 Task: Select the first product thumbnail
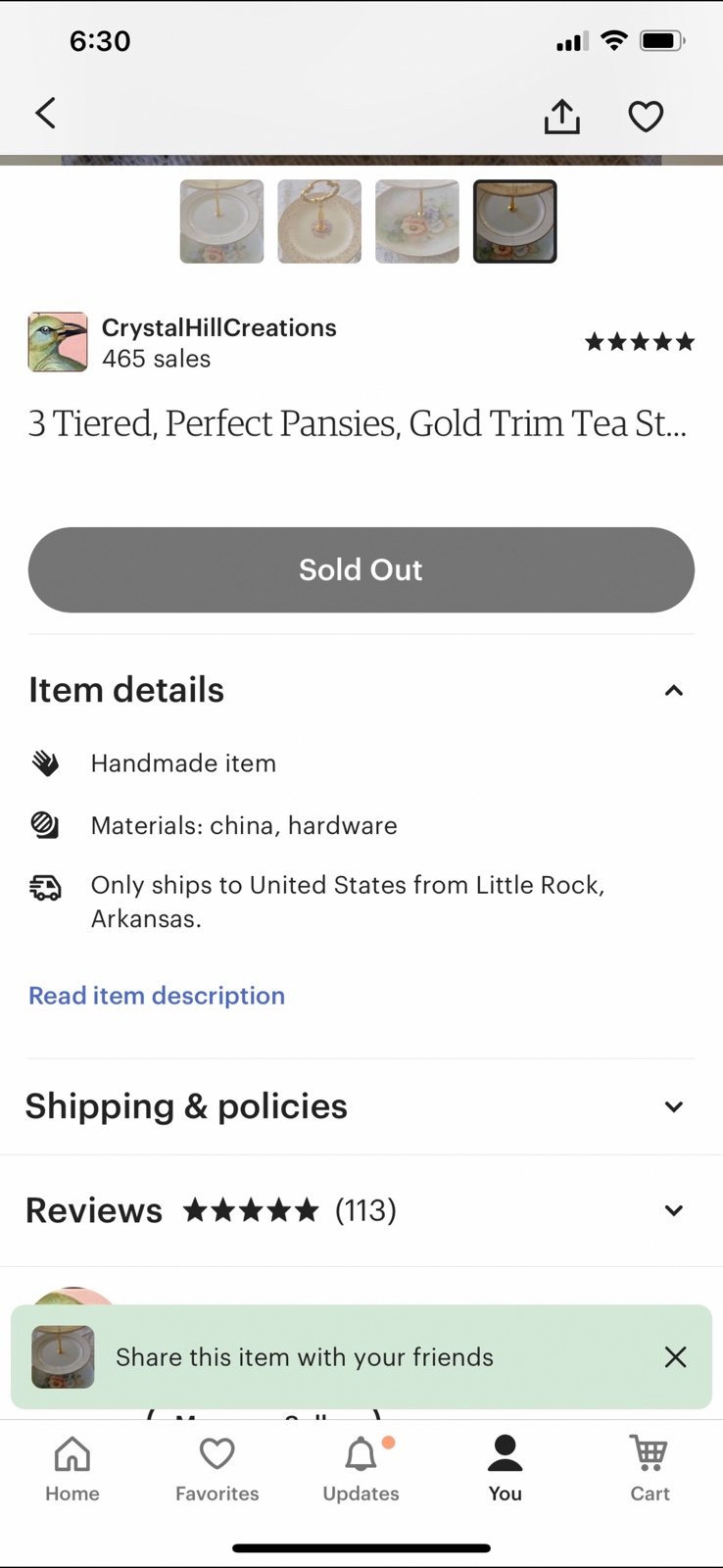[221, 221]
